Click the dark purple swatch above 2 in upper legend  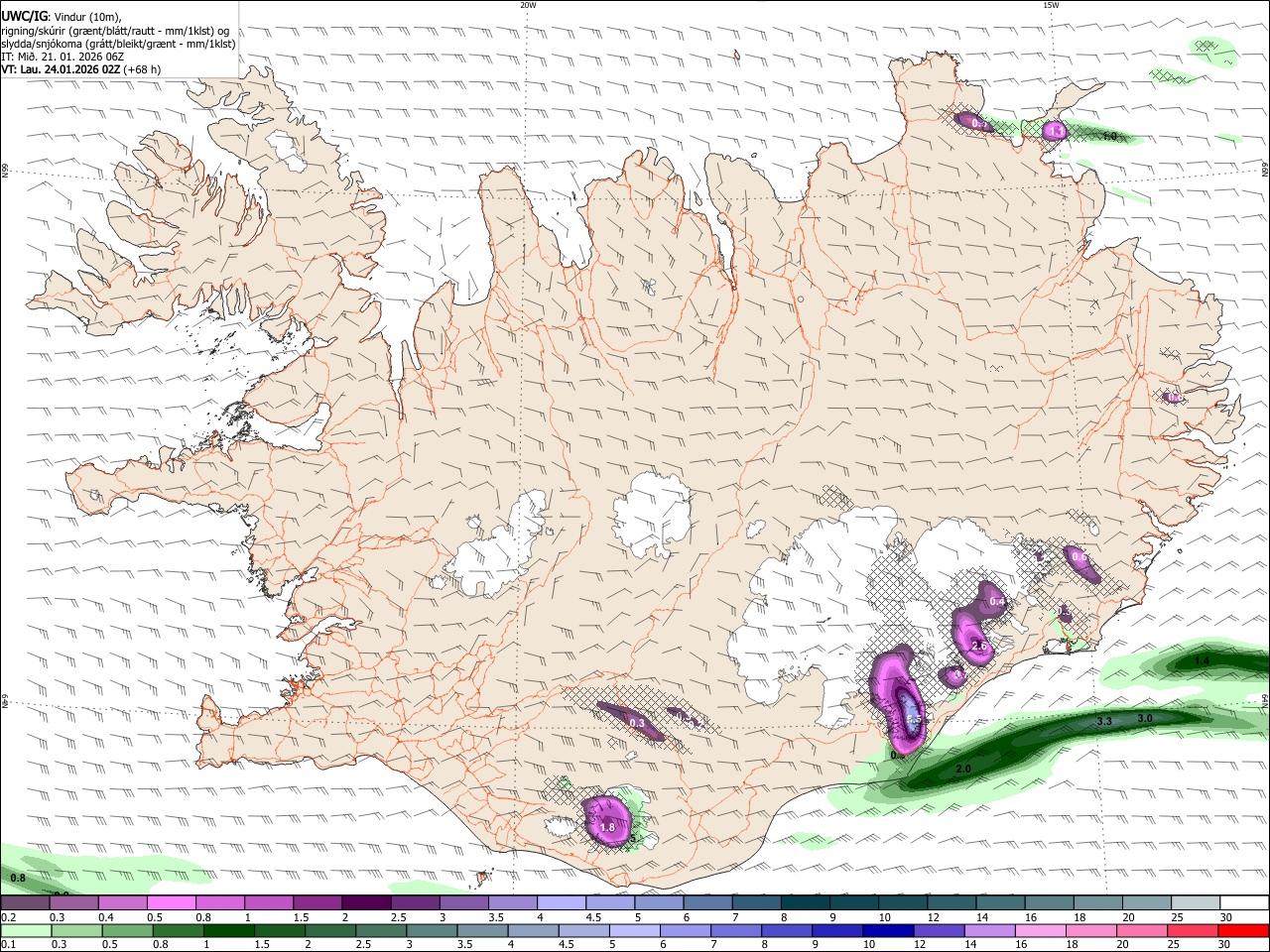coord(365,903)
